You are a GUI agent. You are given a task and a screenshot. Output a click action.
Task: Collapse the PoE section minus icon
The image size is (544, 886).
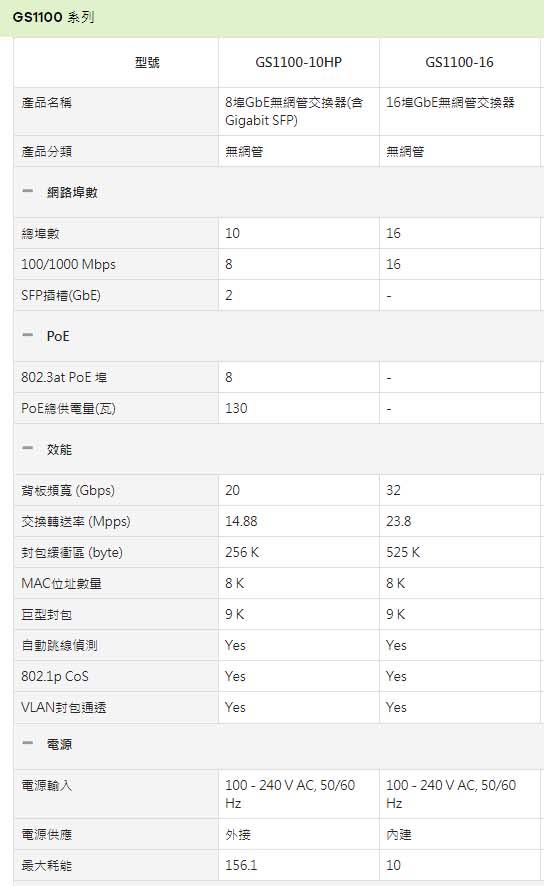pyautogui.click(x=28, y=336)
